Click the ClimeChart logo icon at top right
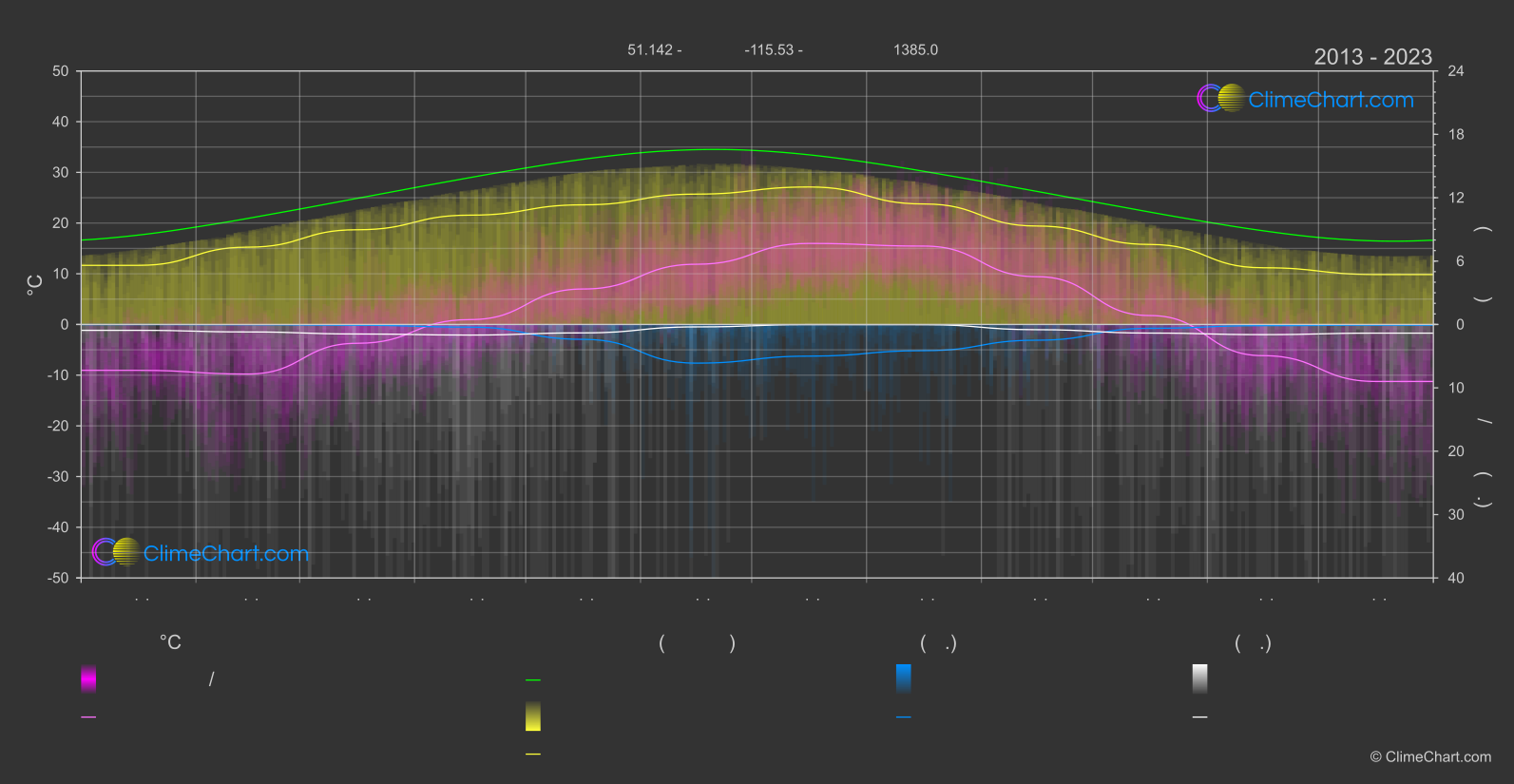Image resolution: width=1514 pixels, height=784 pixels. pyautogui.click(x=1220, y=99)
